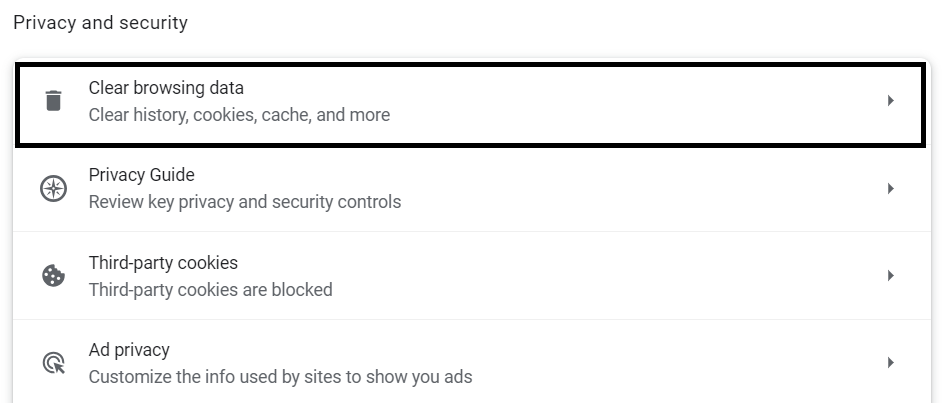Open the "Privacy Guide" title

[141, 175]
